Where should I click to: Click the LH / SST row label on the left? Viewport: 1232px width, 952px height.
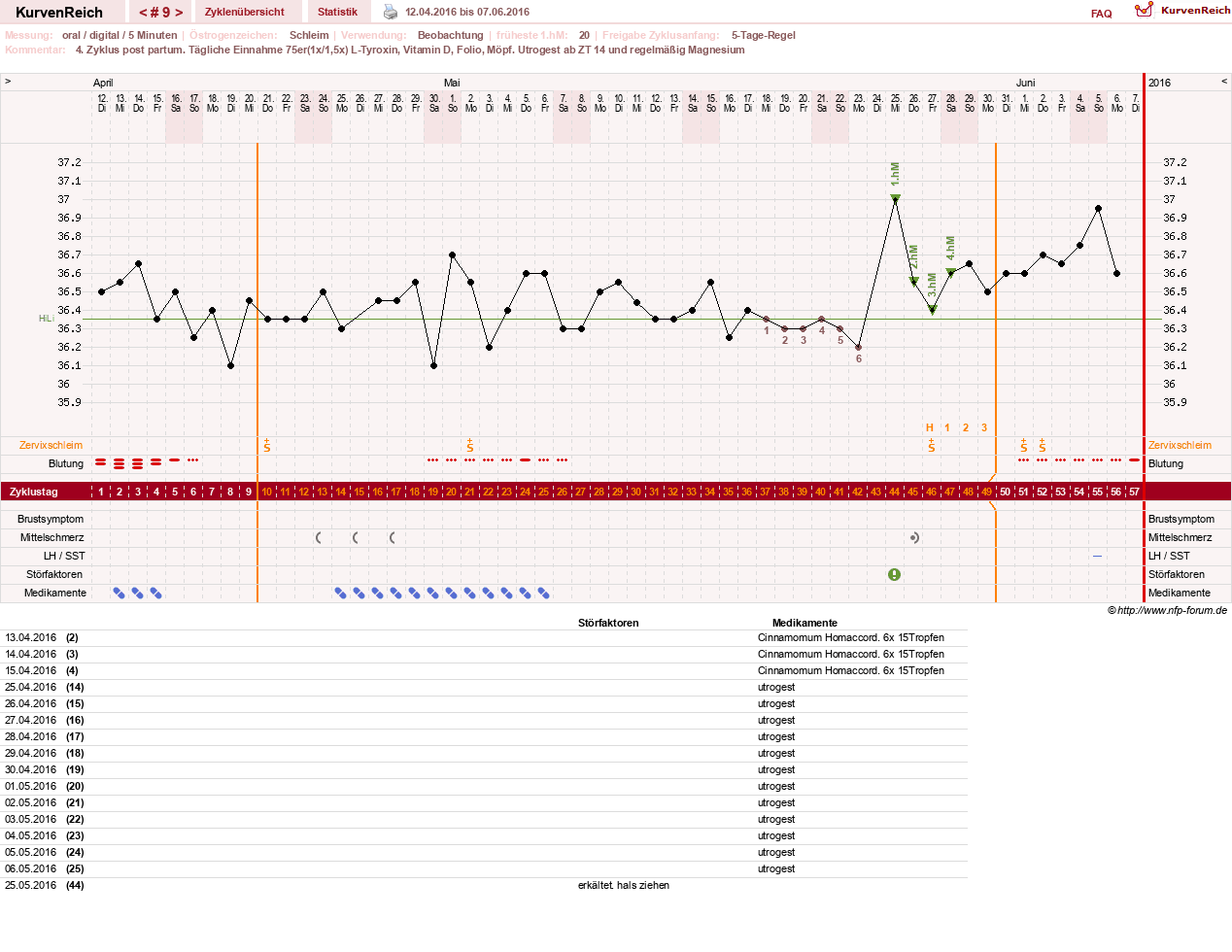click(63, 556)
